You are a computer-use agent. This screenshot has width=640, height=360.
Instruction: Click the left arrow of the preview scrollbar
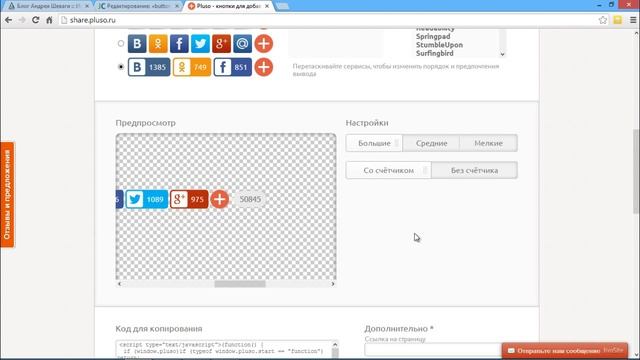(119, 284)
